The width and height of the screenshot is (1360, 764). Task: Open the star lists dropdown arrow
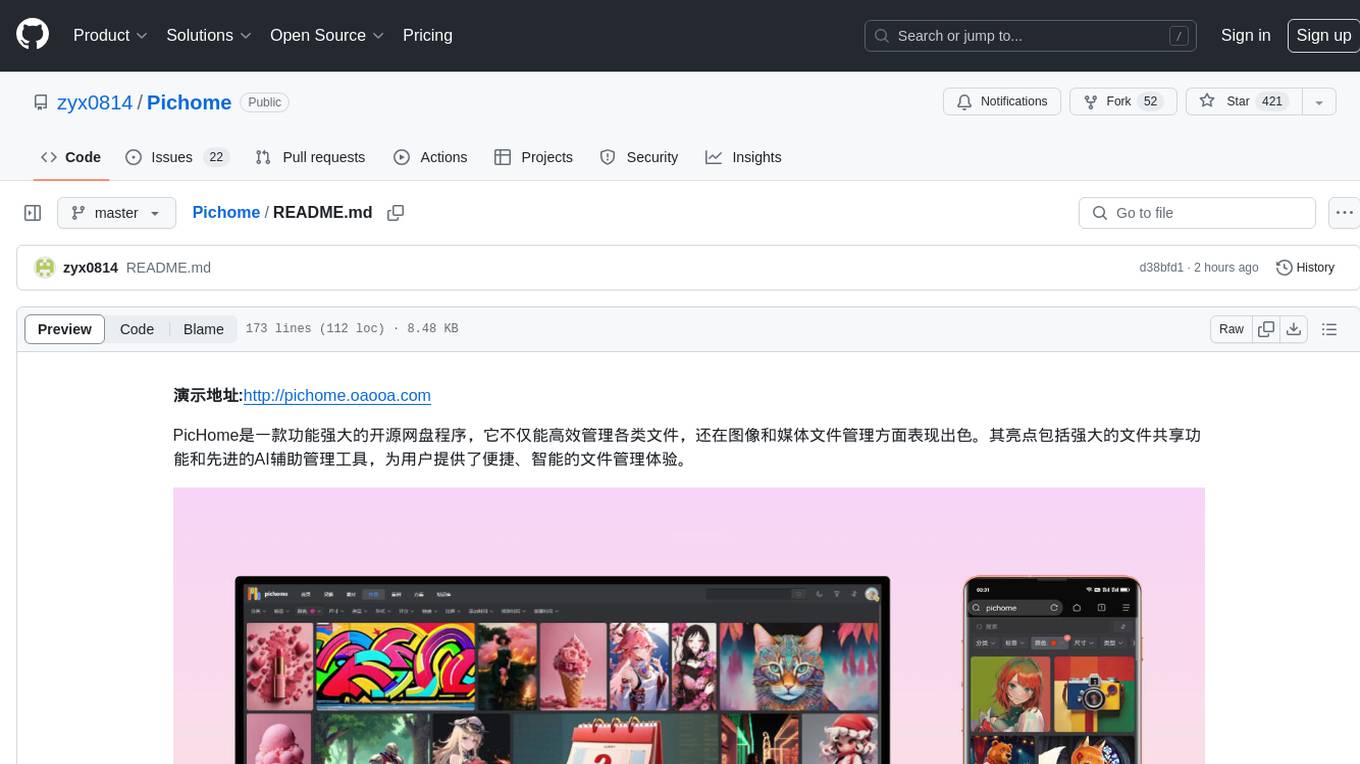point(1319,102)
